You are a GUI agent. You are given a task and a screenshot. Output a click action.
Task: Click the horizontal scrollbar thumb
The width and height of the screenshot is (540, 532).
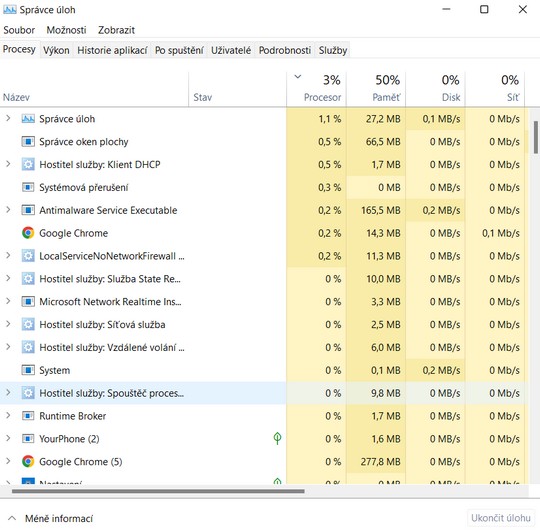tap(158, 491)
